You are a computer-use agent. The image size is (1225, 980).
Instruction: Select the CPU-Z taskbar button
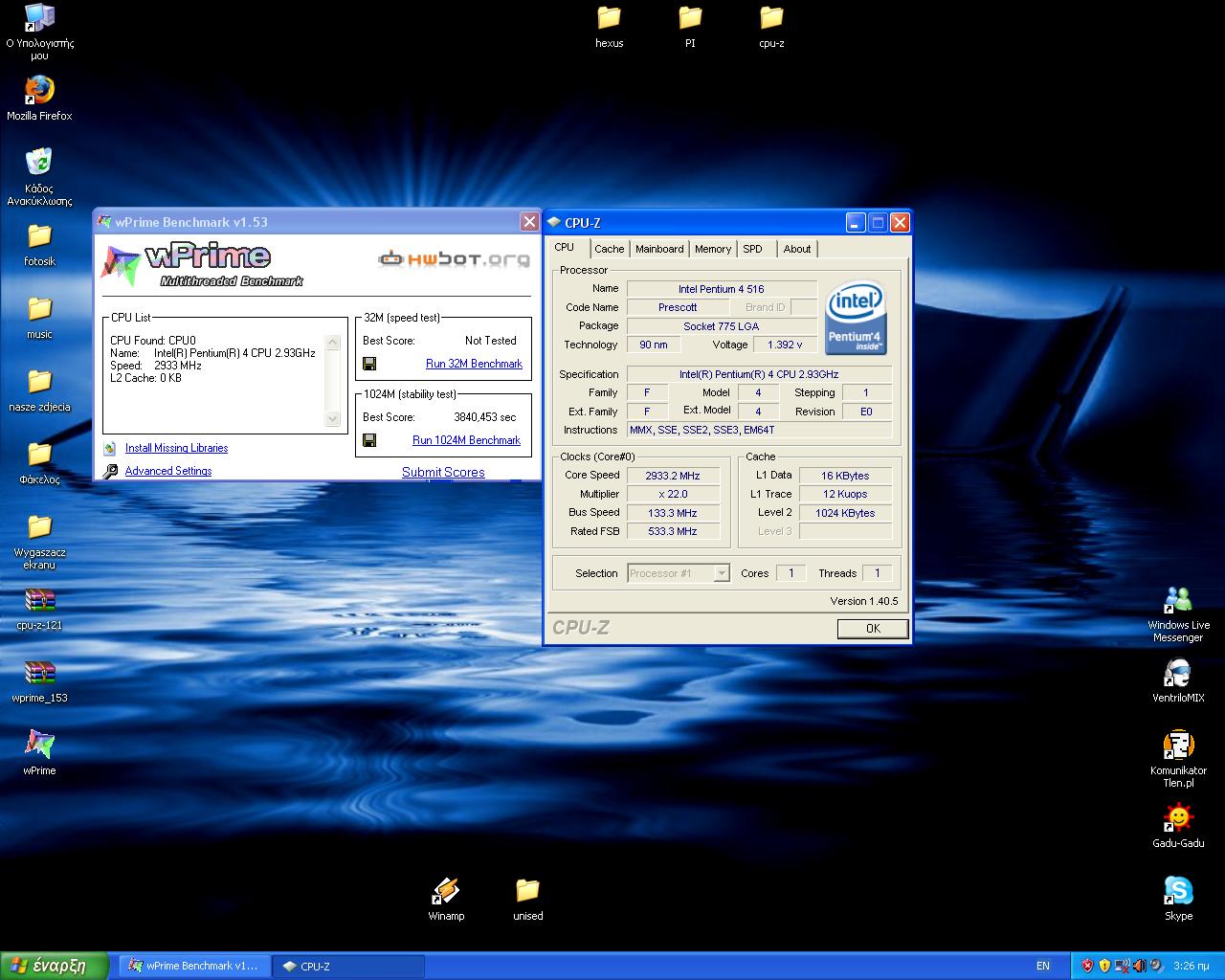tap(347, 966)
